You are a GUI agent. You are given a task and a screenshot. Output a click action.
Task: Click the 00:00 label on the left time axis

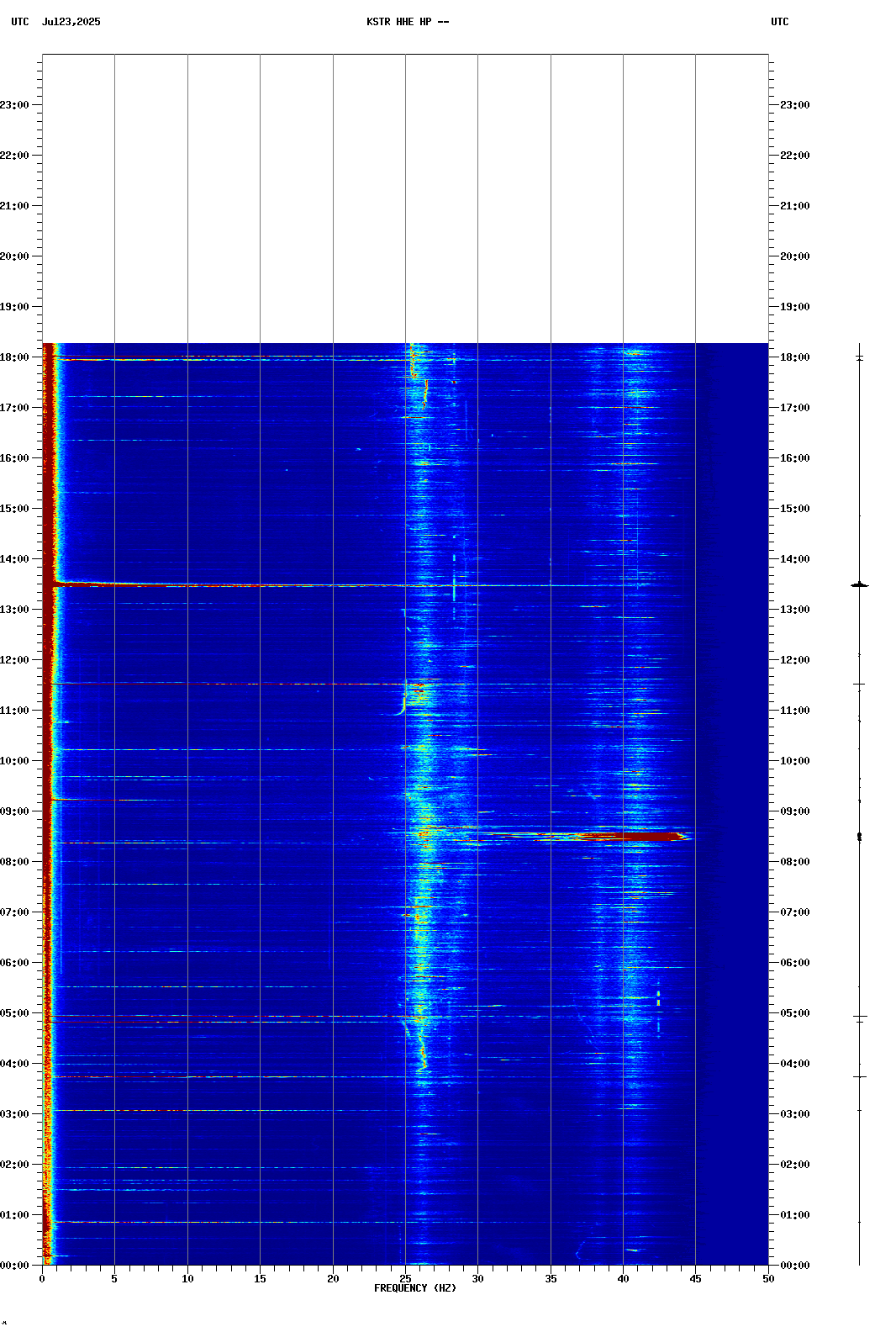point(14,1266)
